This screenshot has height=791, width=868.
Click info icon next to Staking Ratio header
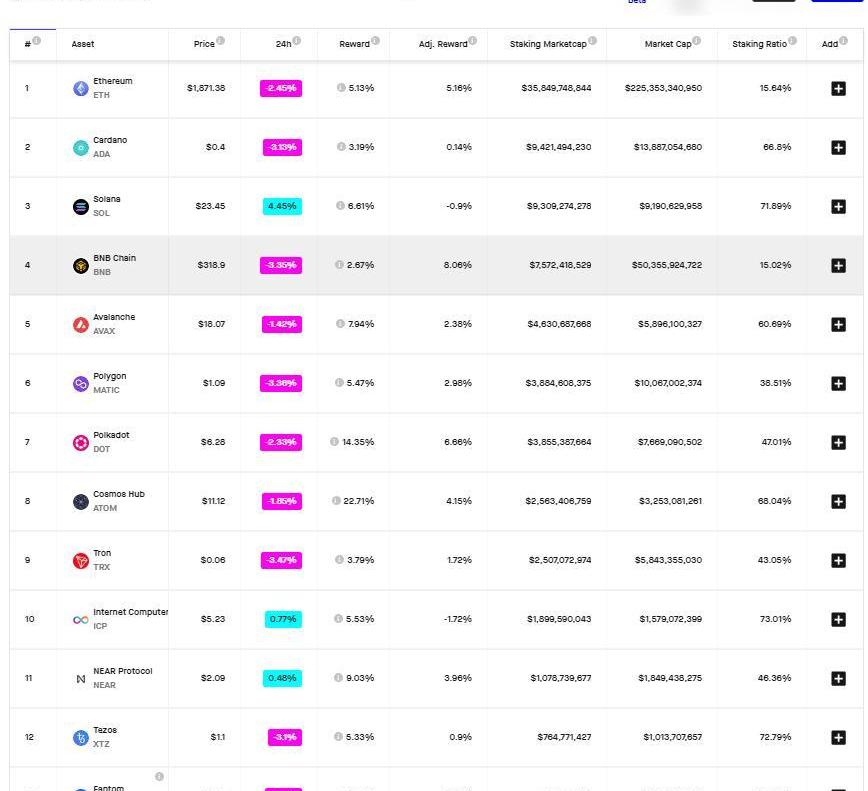pyautogui.click(x=792, y=41)
